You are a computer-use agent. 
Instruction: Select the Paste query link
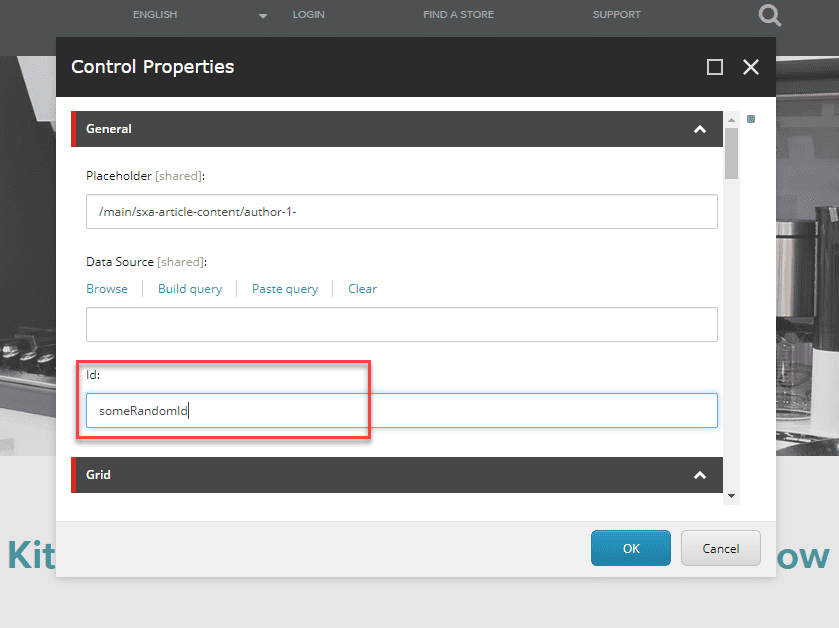pos(285,289)
